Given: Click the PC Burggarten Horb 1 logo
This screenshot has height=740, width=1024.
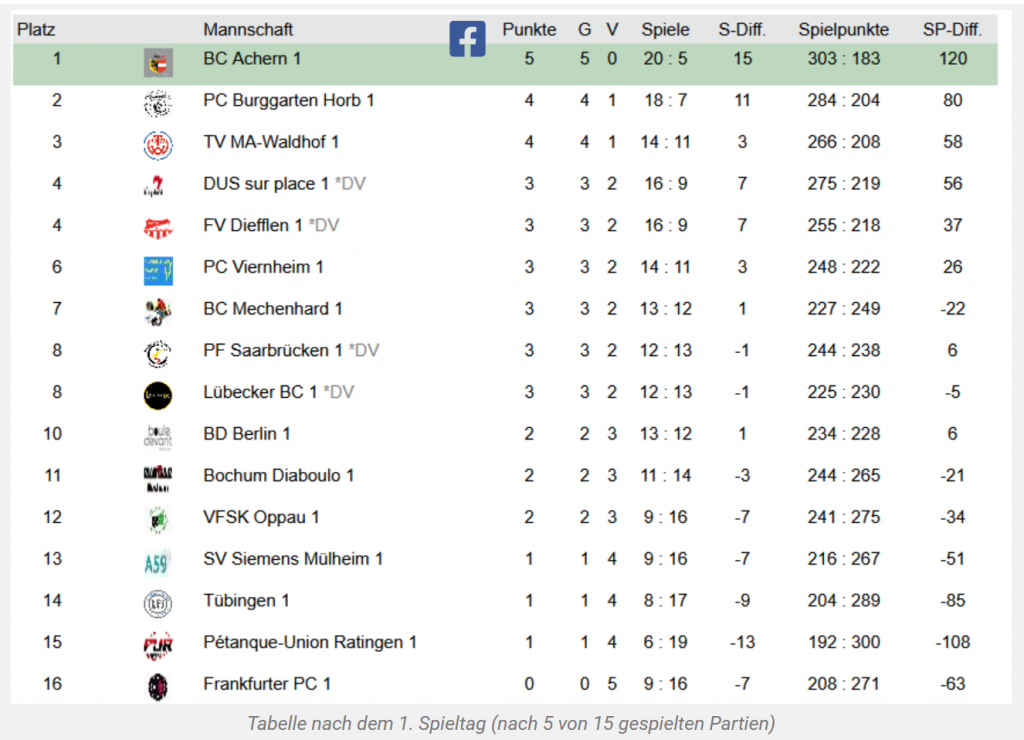Looking at the screenshot, I should point(158,103).
